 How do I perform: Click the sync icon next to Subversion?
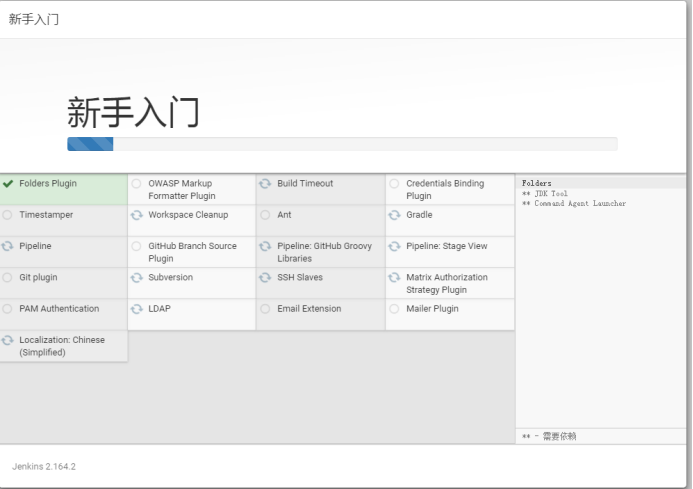coord(137,278)
